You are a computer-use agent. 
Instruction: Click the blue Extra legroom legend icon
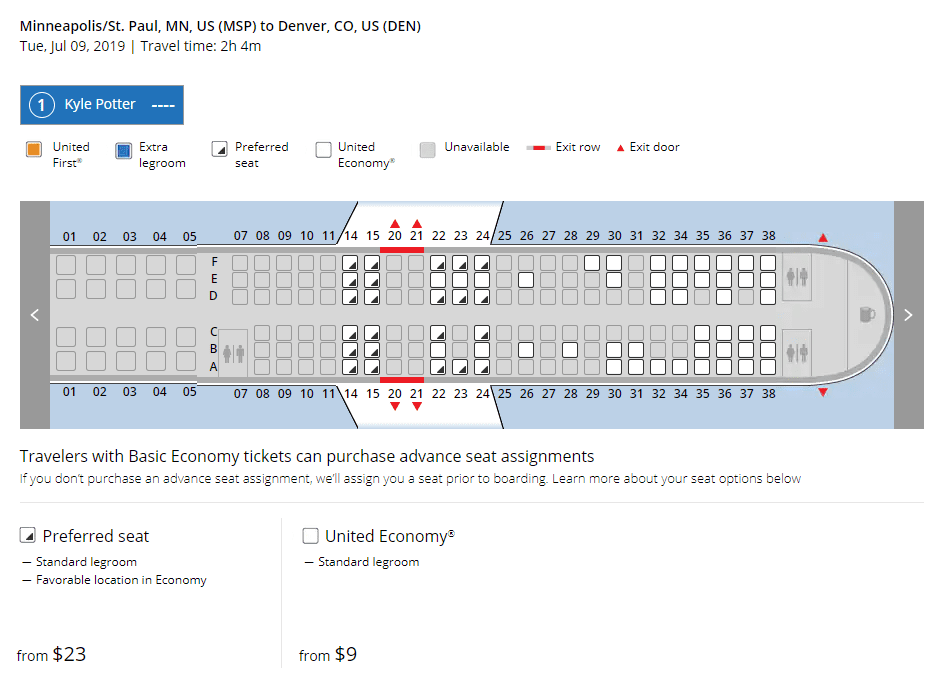(124, 147)
